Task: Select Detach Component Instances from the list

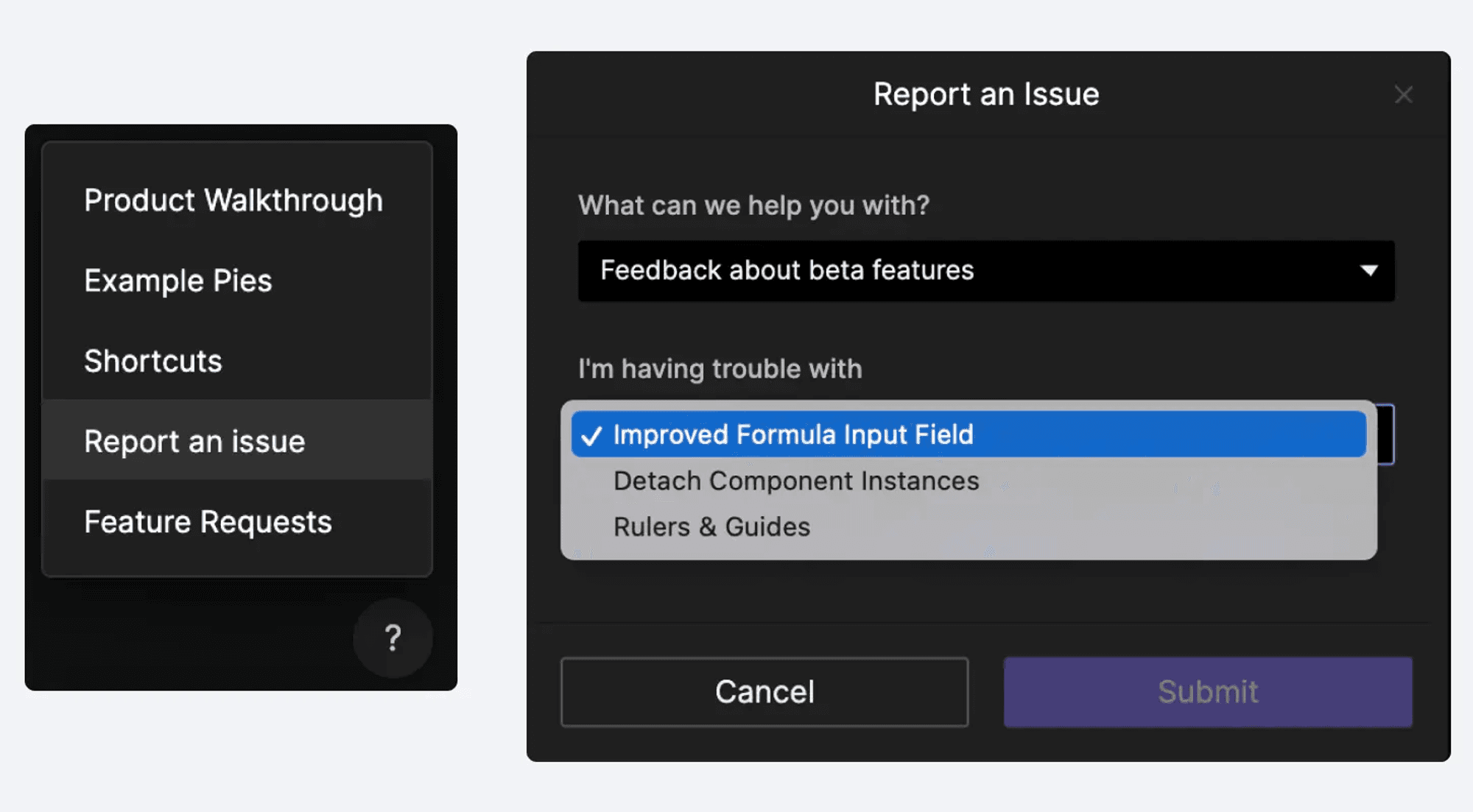Action: (x=796, y=481)
